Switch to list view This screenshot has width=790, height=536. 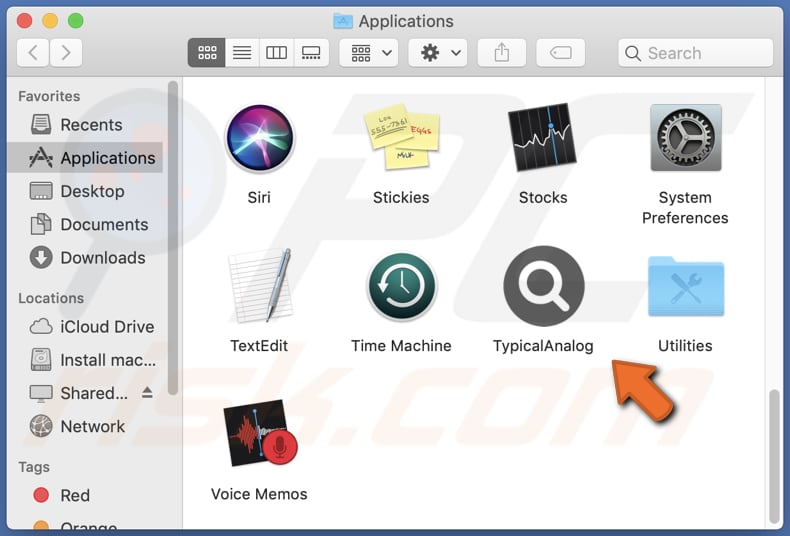pos(242,52)
